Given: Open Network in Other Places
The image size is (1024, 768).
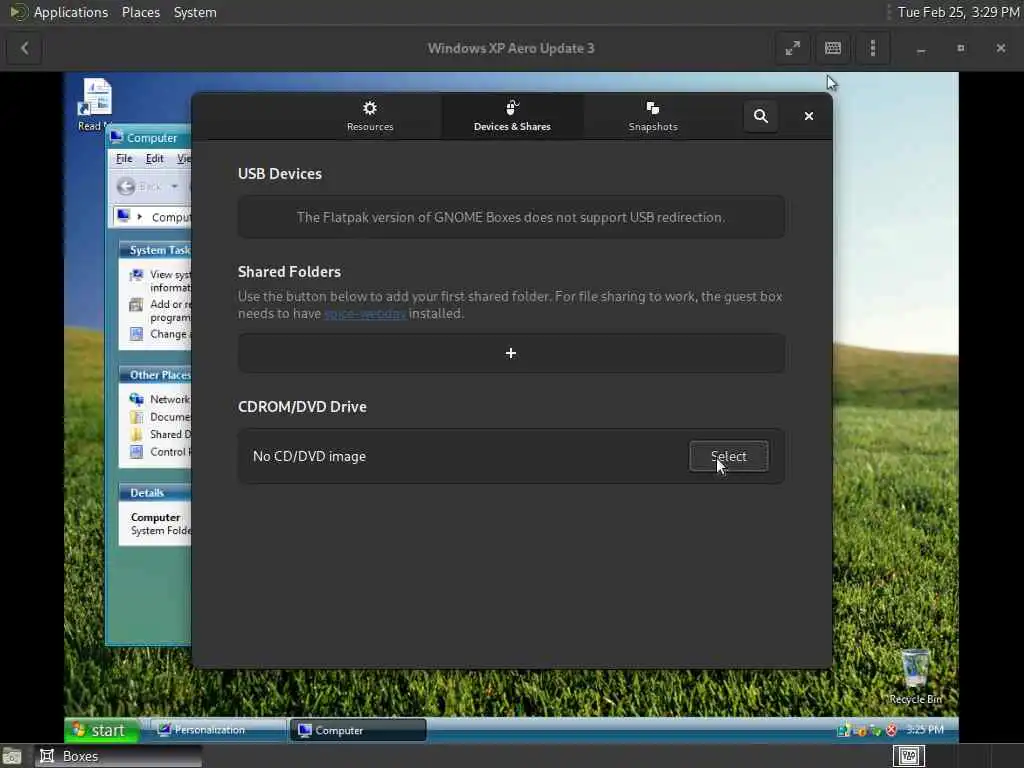Looking at the screenshot, I should pyautogui.click(x=160, y=399).
